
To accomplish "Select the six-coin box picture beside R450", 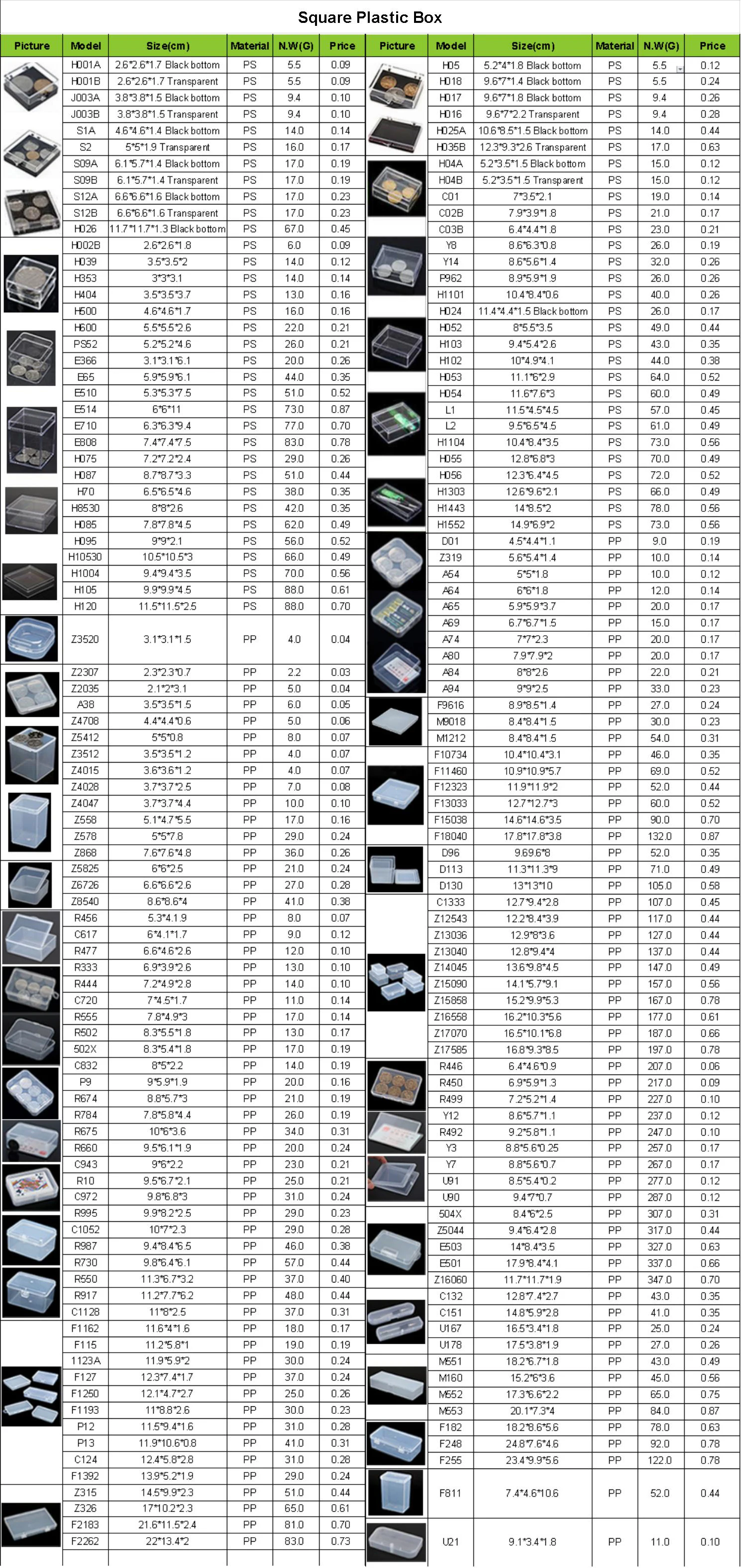I will coord(396,1086).
